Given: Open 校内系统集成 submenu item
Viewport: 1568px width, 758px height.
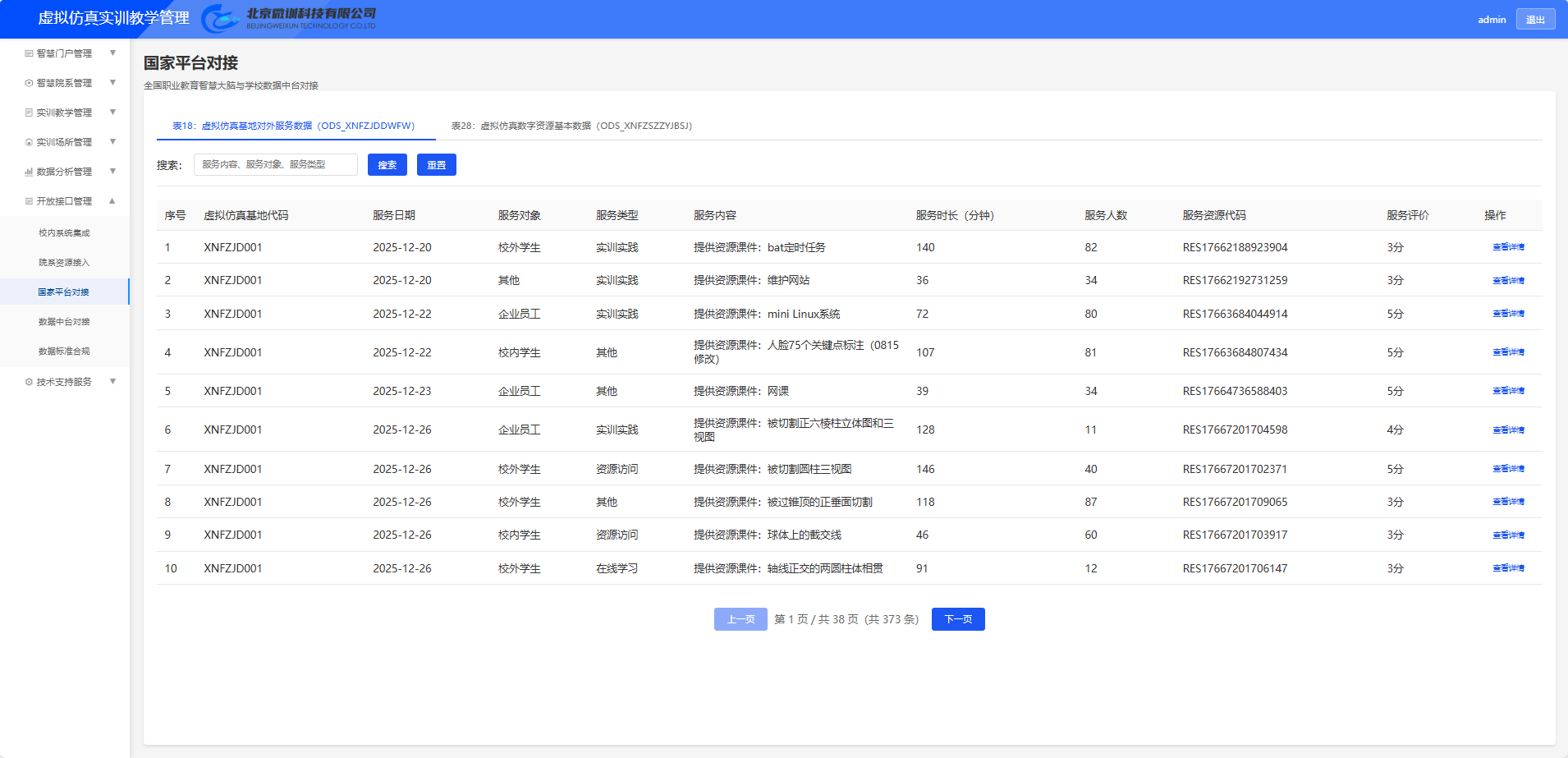Looking at the screenshot, I should pos(64,233).
